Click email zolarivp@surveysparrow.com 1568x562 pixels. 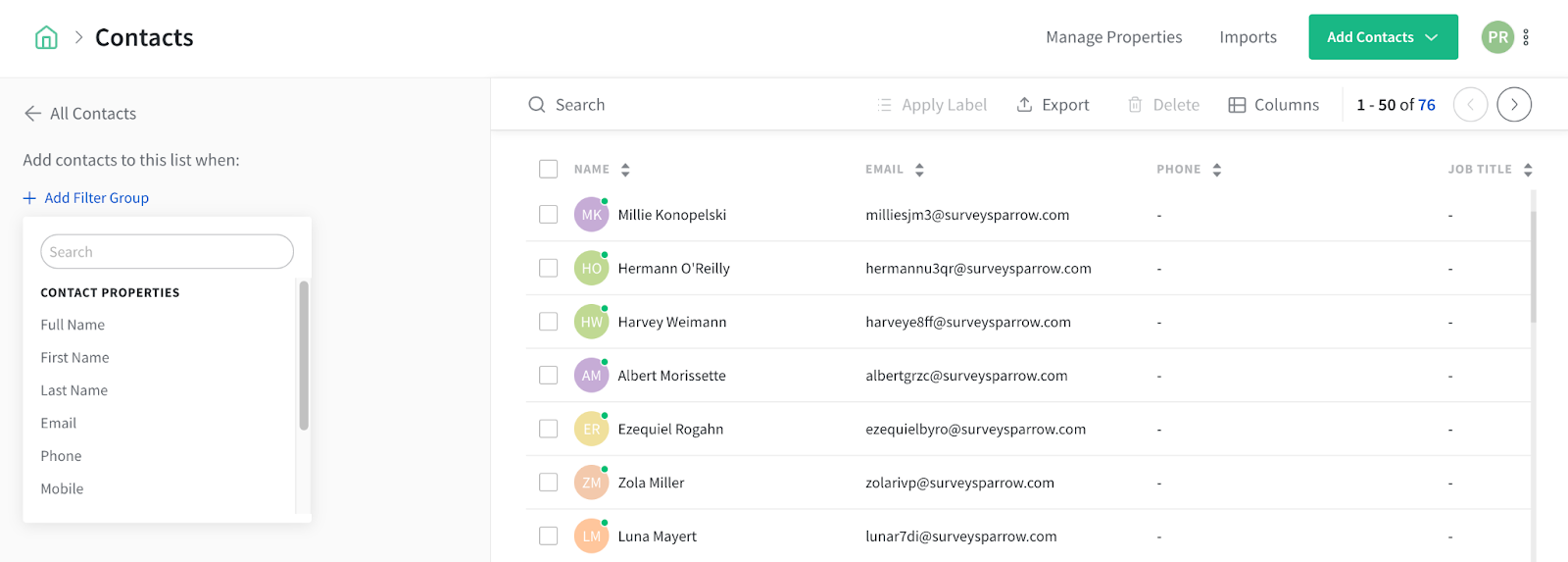tap(959, 483)
